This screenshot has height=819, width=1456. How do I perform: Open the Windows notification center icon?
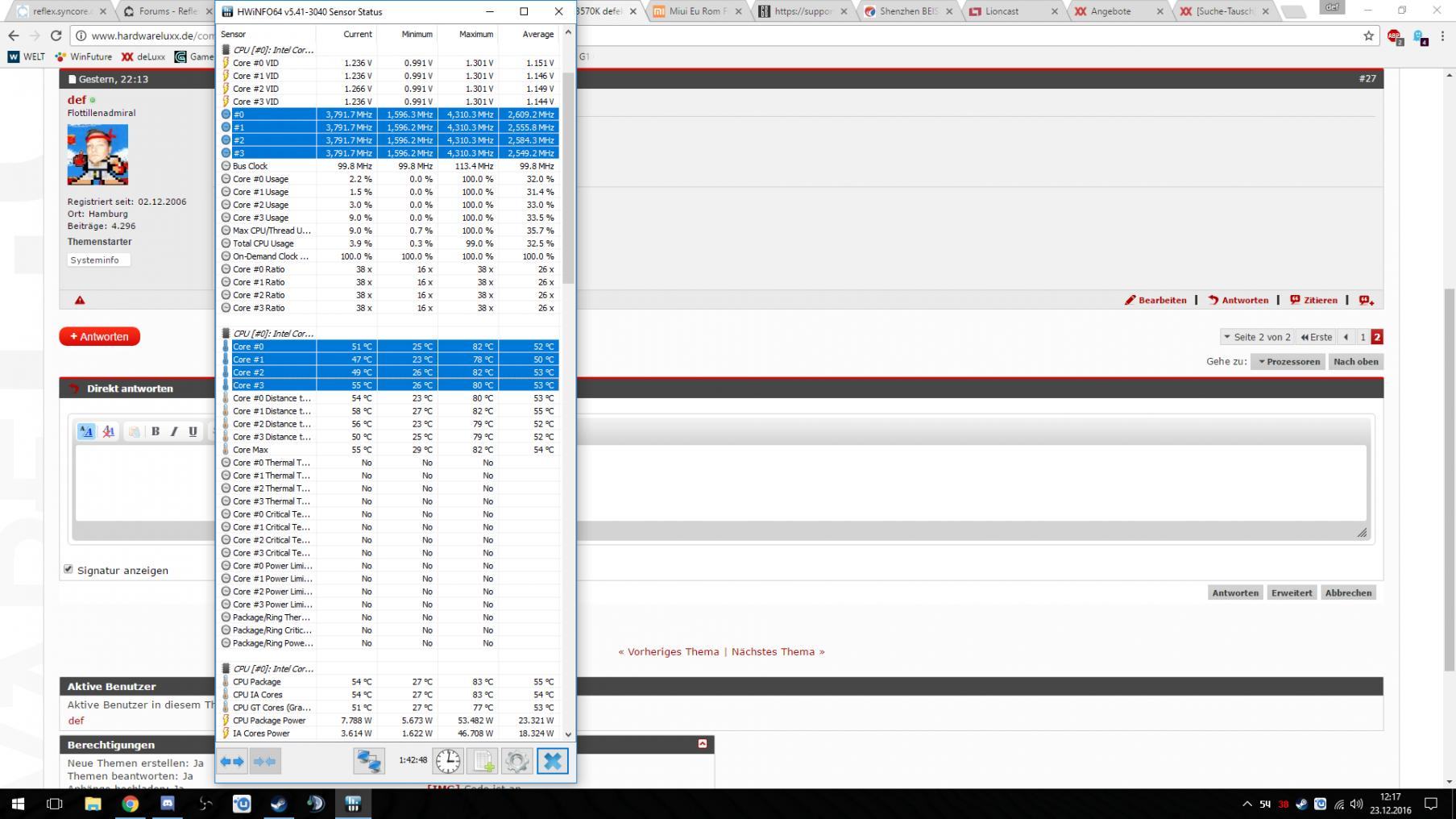coord(1431,804)
